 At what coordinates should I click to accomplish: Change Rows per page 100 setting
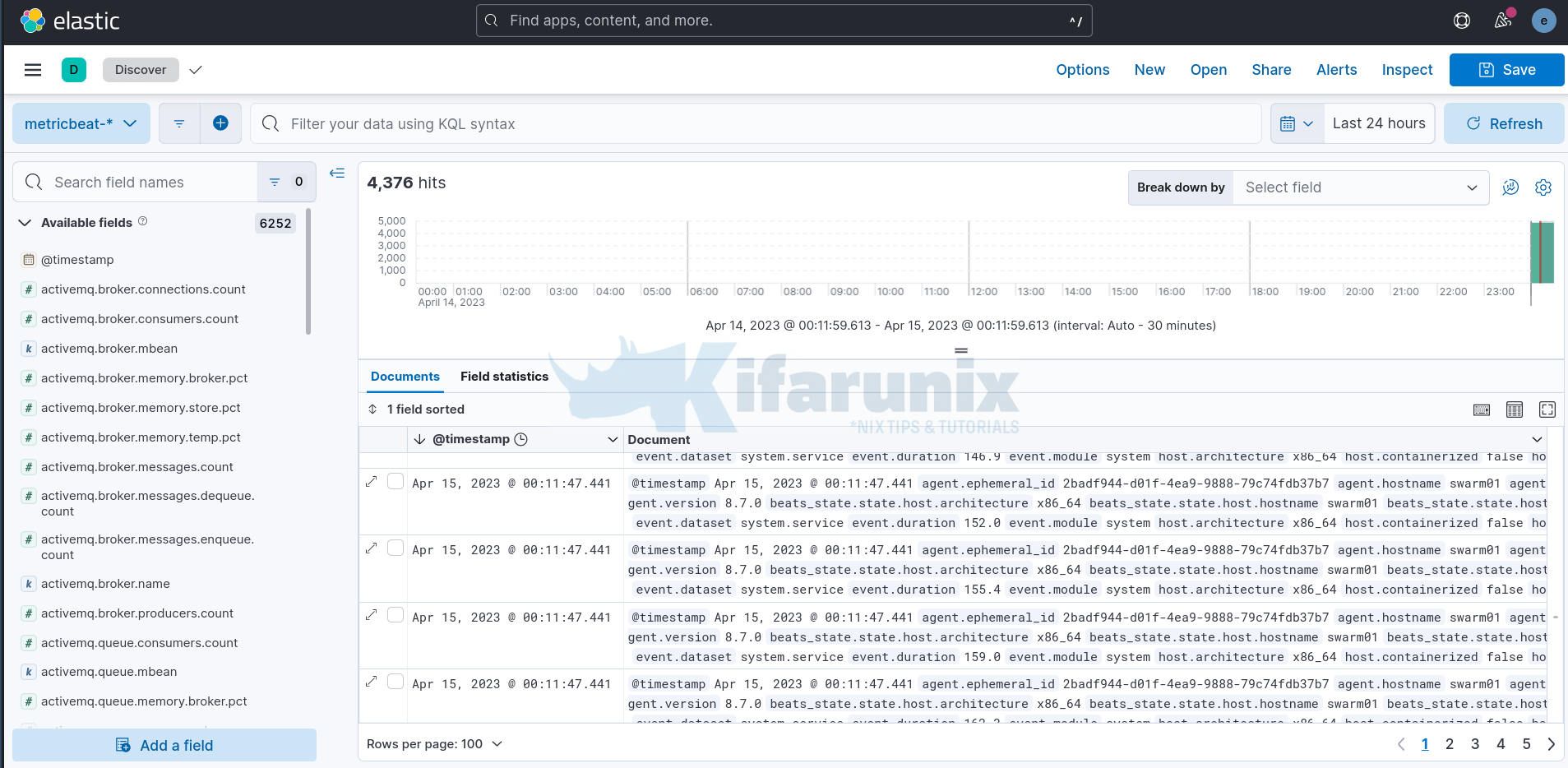coord(434,744)
